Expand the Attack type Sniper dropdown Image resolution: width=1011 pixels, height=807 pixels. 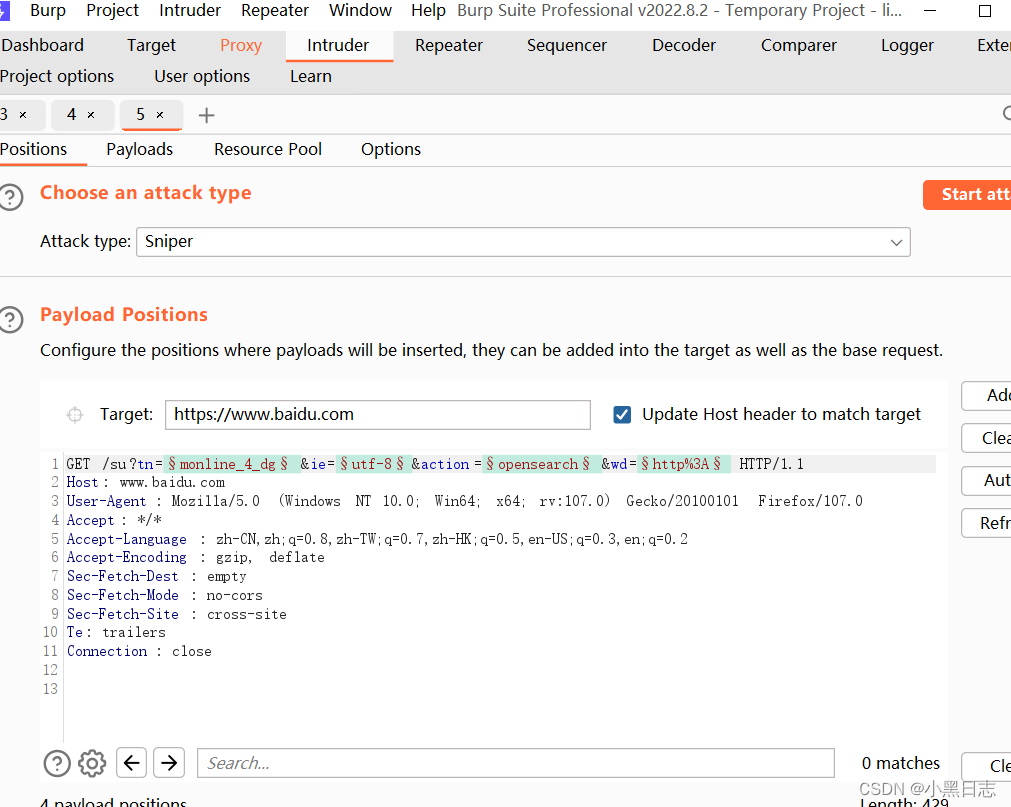[x=896, y=242]
